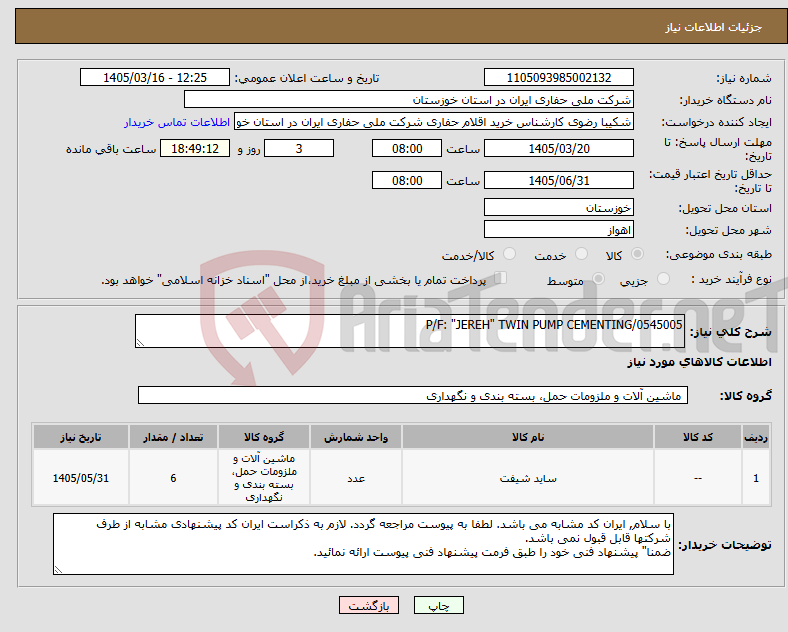Click the announcement date and time field
Image resolution: width=788 pixels, height=632 pixels.
(x=155, y=77)
